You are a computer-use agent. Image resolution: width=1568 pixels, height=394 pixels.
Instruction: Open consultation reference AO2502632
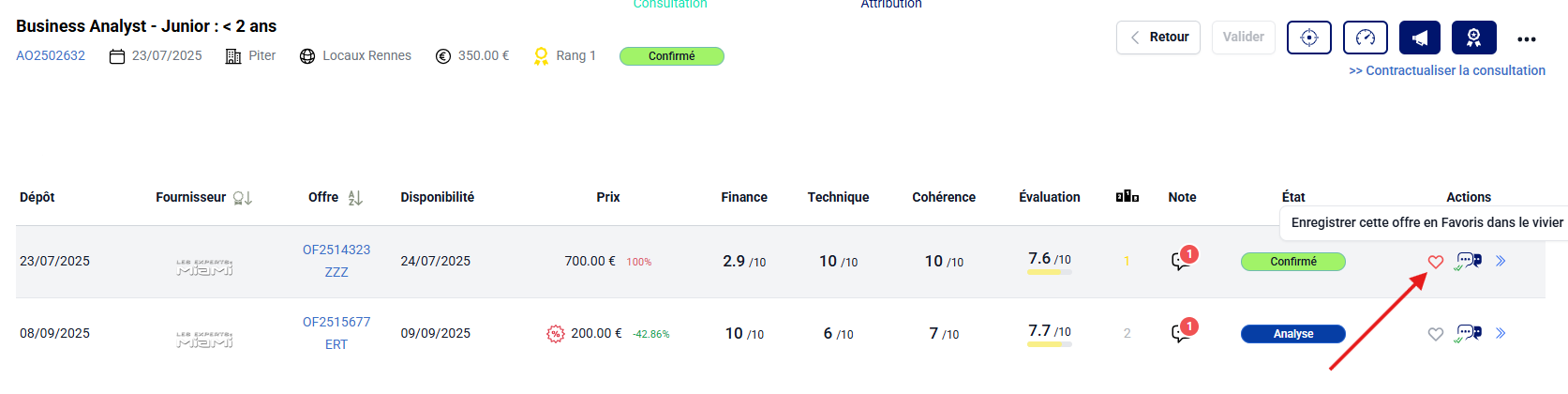(x=51, y=55)
